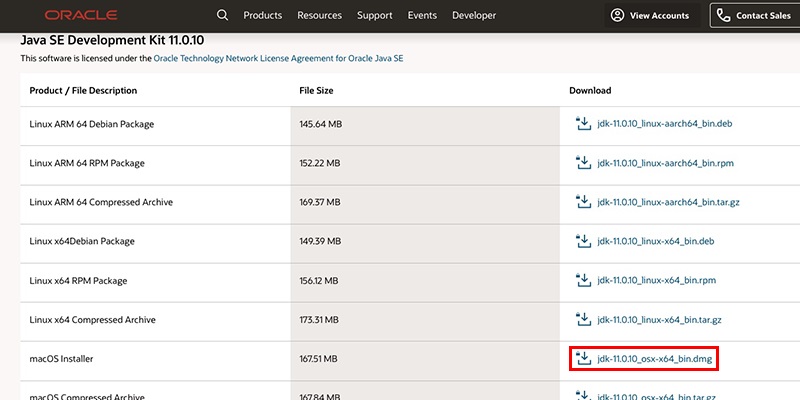Download jdk-11.0.10_linux-aarch64_bin.deb
The width and height of the screenshot is (800, 400).
(x=665, y=123)
